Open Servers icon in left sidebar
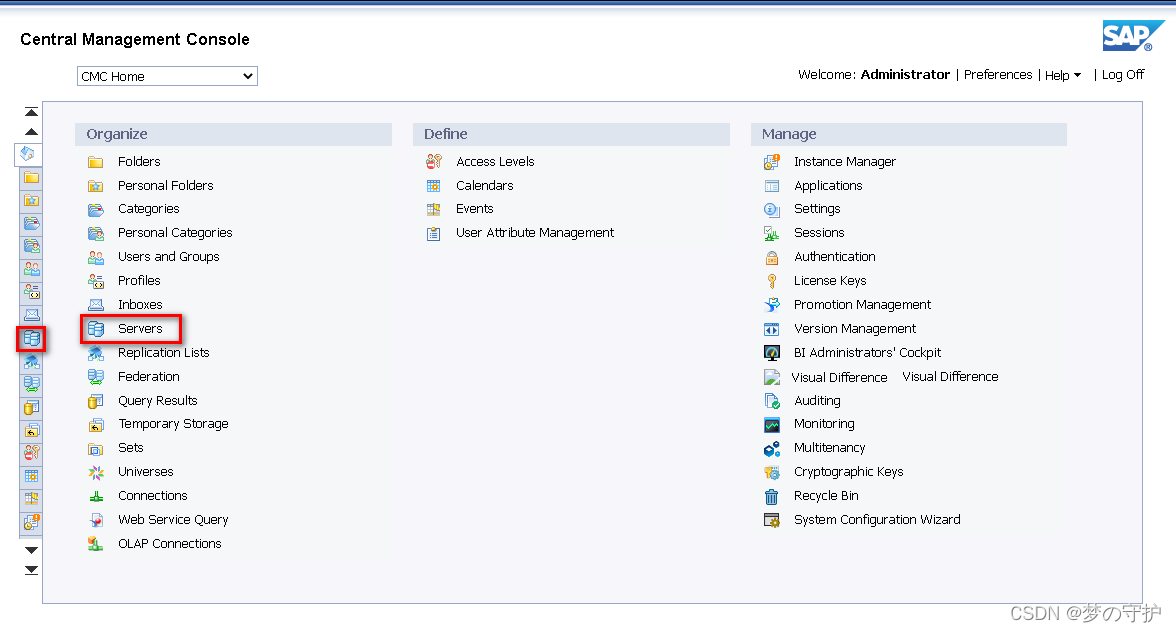This screenshot has width=1176, height=632. click(32, 339)
